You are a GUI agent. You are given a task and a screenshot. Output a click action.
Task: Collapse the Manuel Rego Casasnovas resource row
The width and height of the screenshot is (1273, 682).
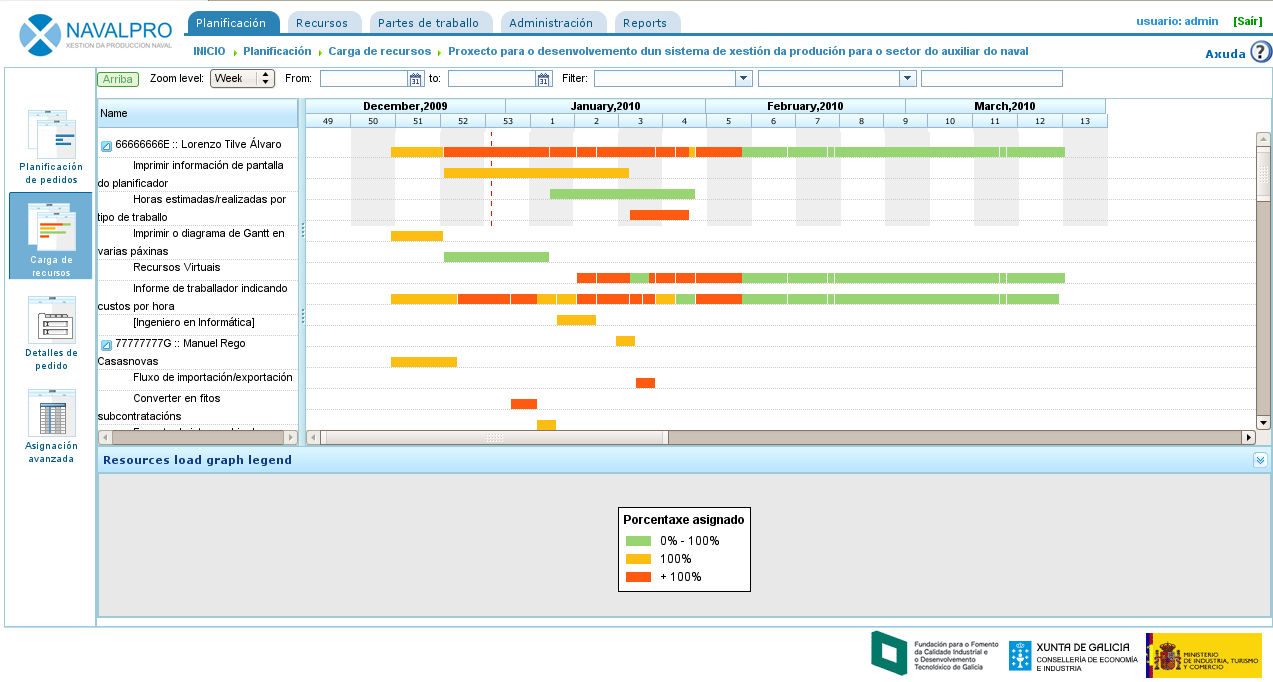pos(106,345)
